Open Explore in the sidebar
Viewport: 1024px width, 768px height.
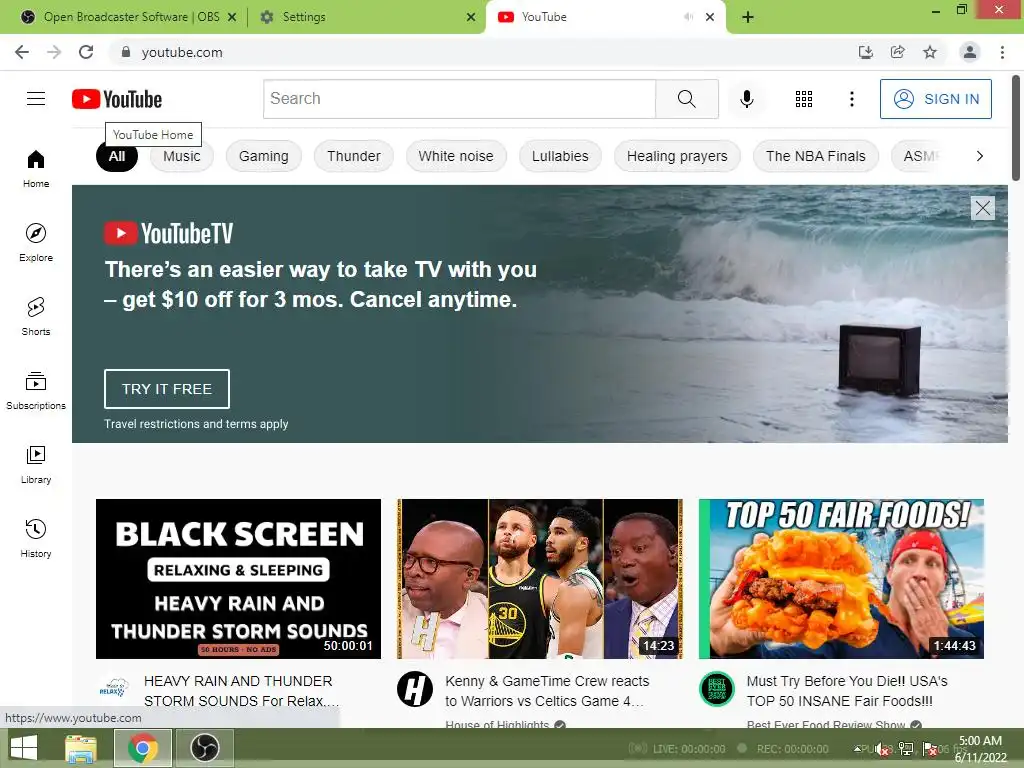(x=36, y=243)
